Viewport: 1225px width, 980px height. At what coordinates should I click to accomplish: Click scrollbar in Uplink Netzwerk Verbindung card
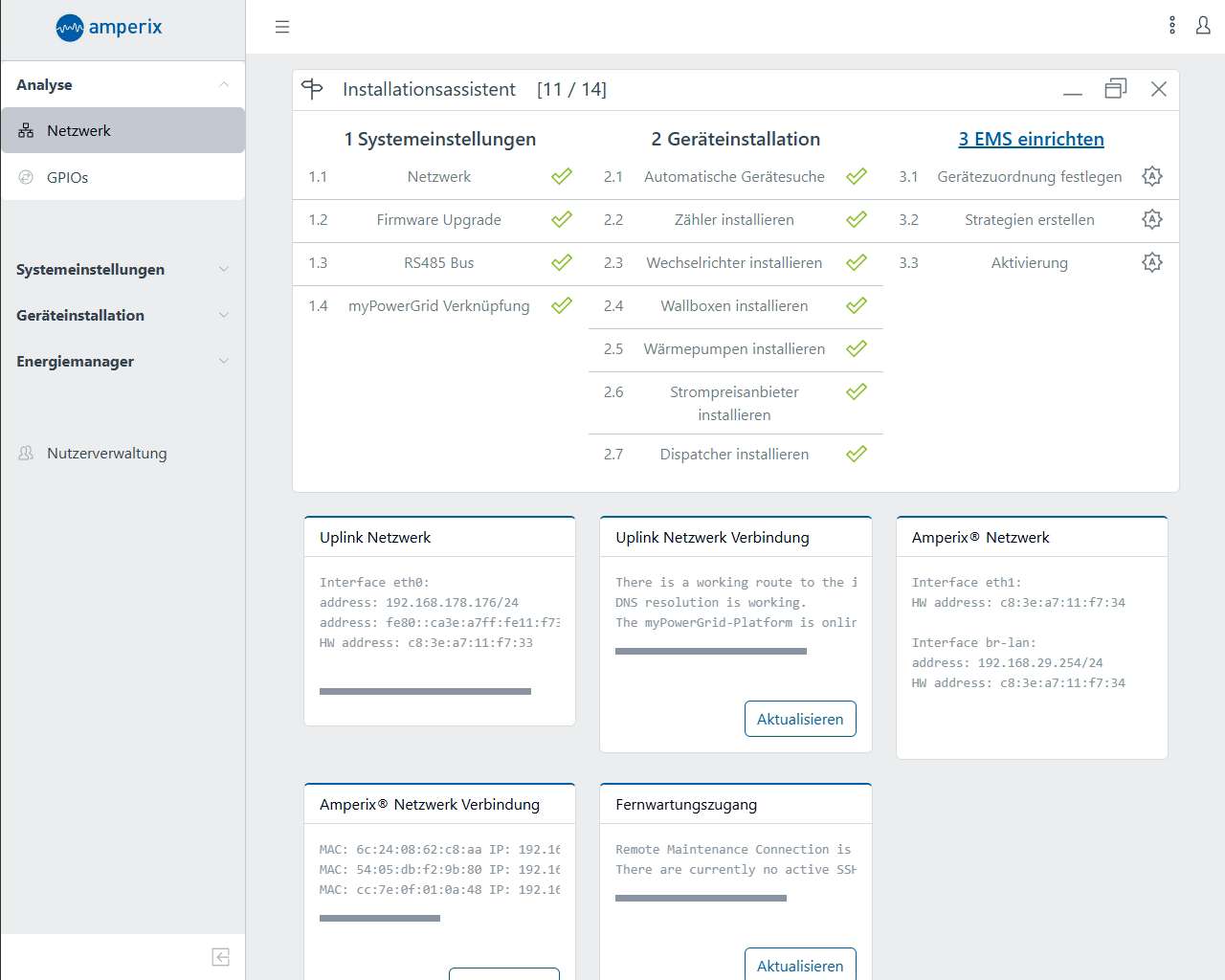[x=711, y=651]
